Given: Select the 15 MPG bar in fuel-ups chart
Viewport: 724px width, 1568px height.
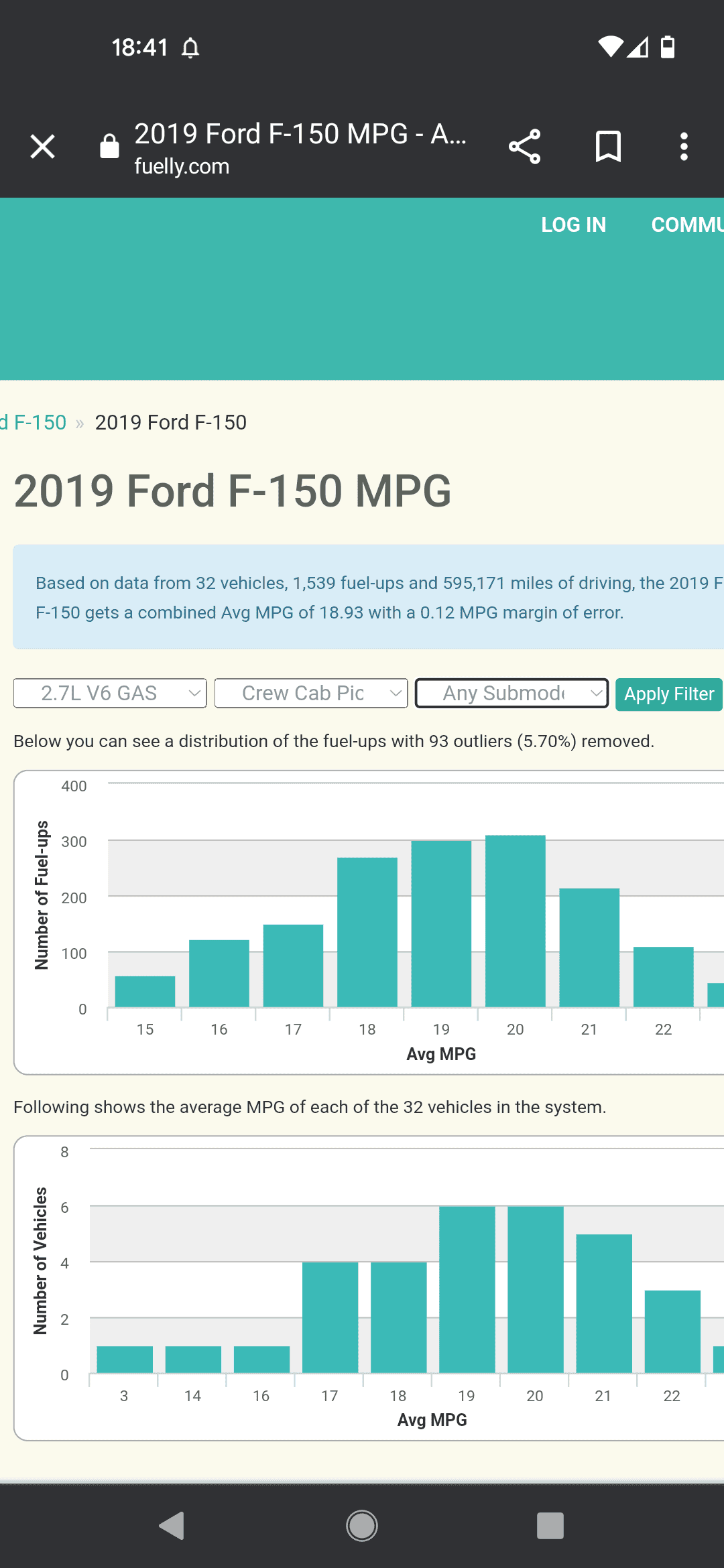Looking at the screenshot, I should [x=145, y=991].
